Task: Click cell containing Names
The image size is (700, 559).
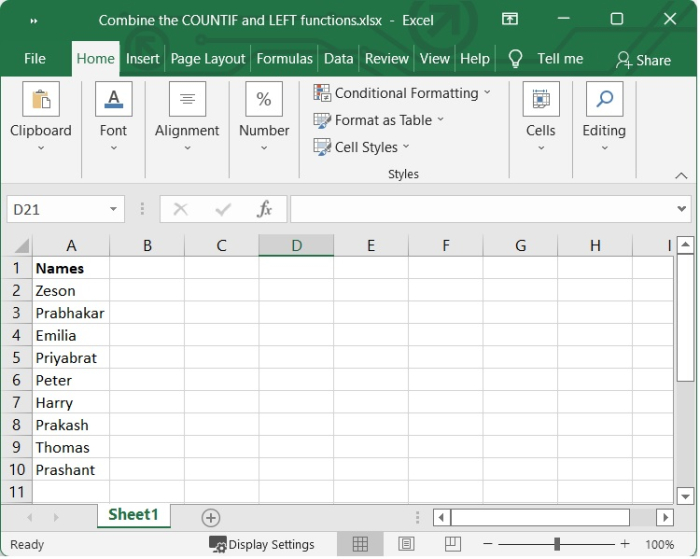Action: (x=71, y=268)
